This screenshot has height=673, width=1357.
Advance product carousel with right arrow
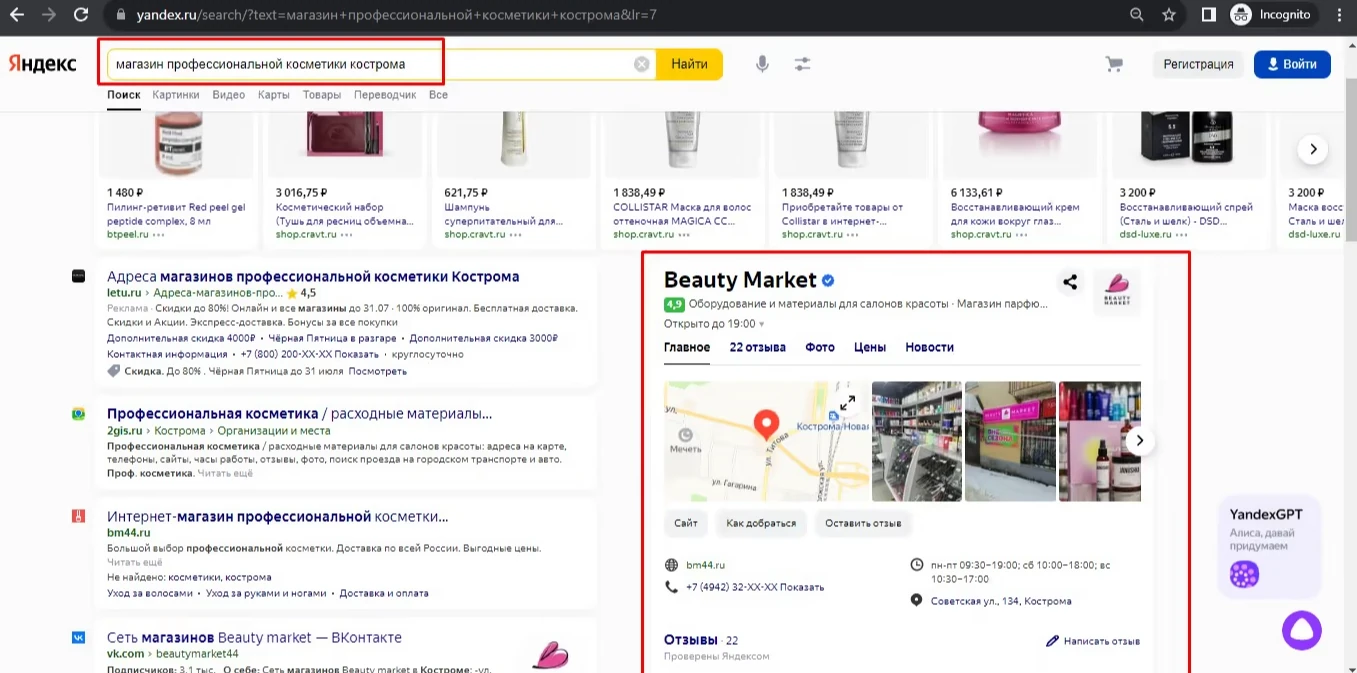1312,150
